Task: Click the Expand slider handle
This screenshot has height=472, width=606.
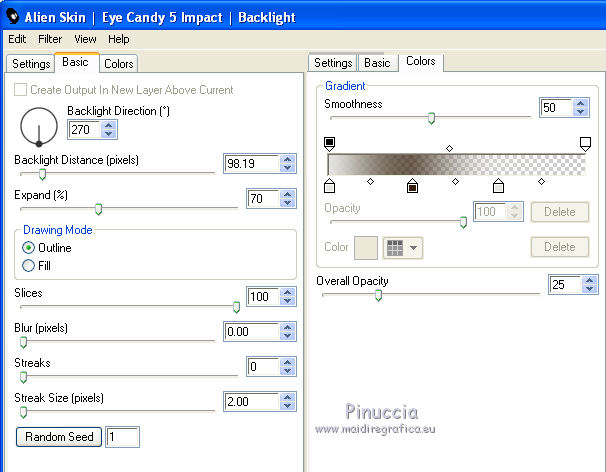Action: tap(99, 209)
